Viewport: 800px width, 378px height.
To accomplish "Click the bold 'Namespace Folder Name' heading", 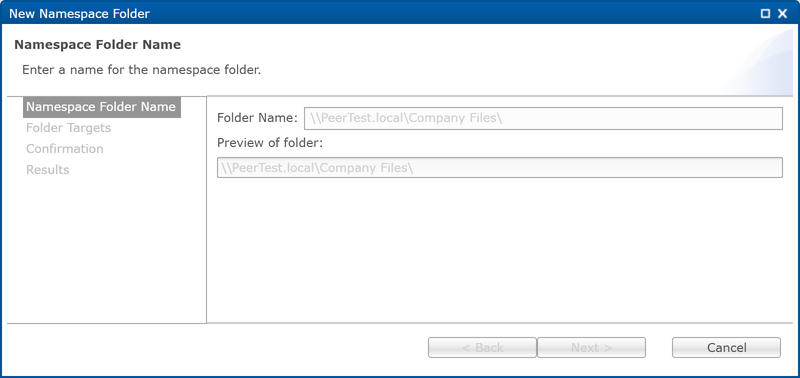I will coord(97,45).
